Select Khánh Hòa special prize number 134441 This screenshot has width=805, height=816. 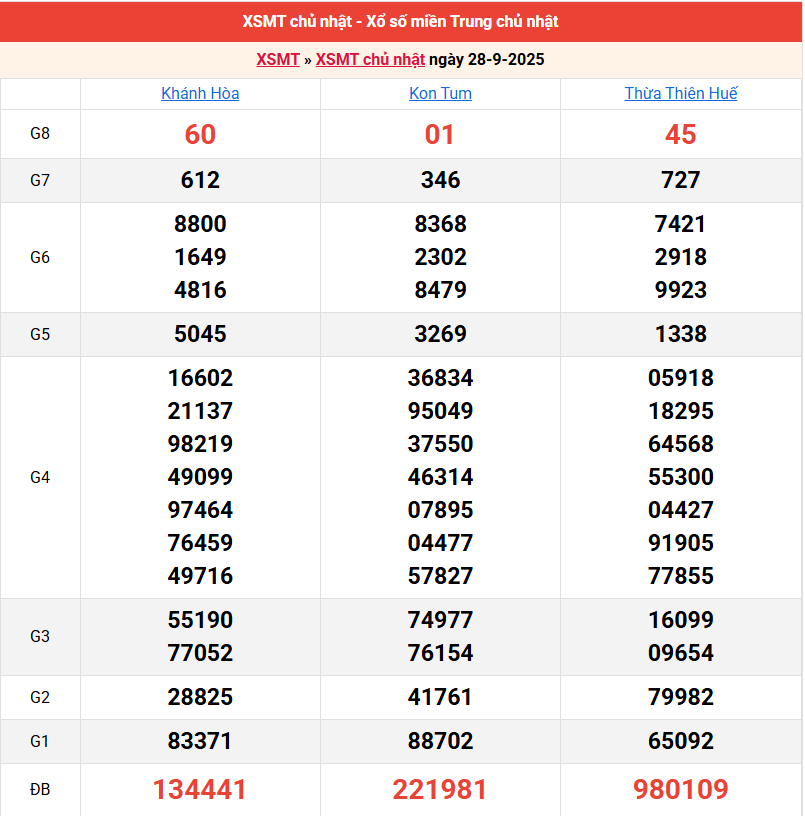tap(200, 790)
